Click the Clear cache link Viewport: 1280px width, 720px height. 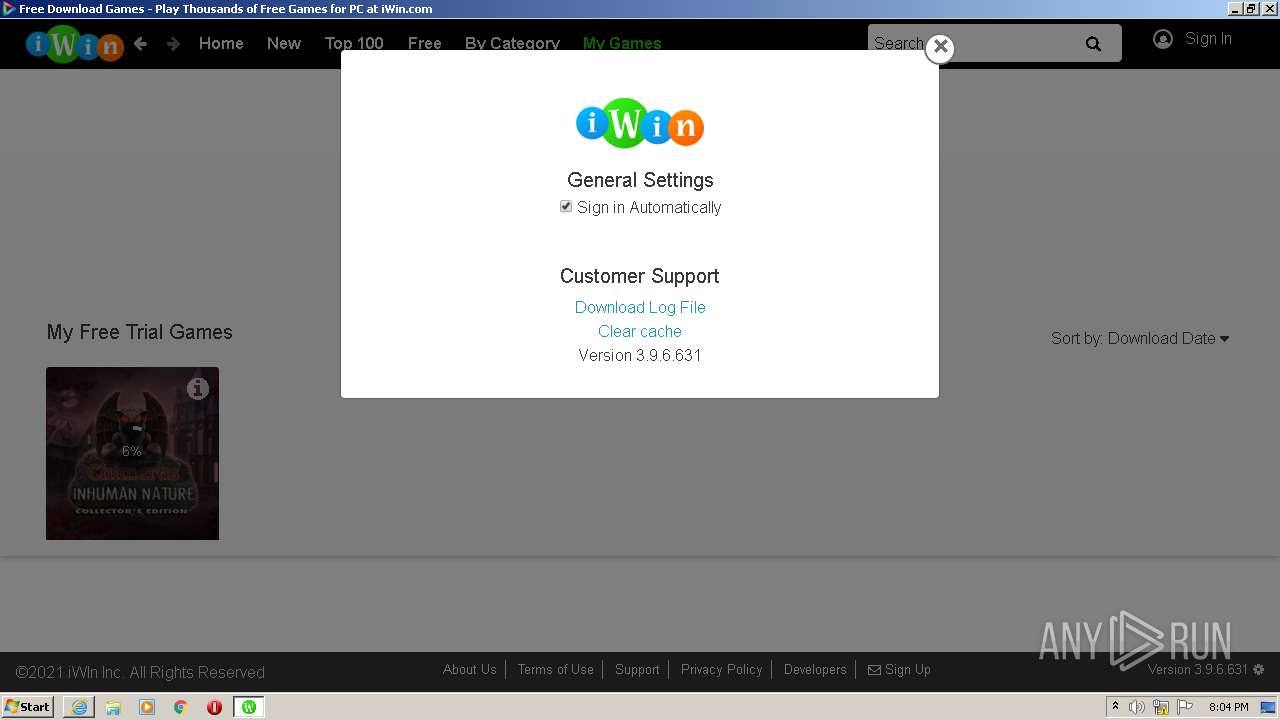click(x=640, y=331)
